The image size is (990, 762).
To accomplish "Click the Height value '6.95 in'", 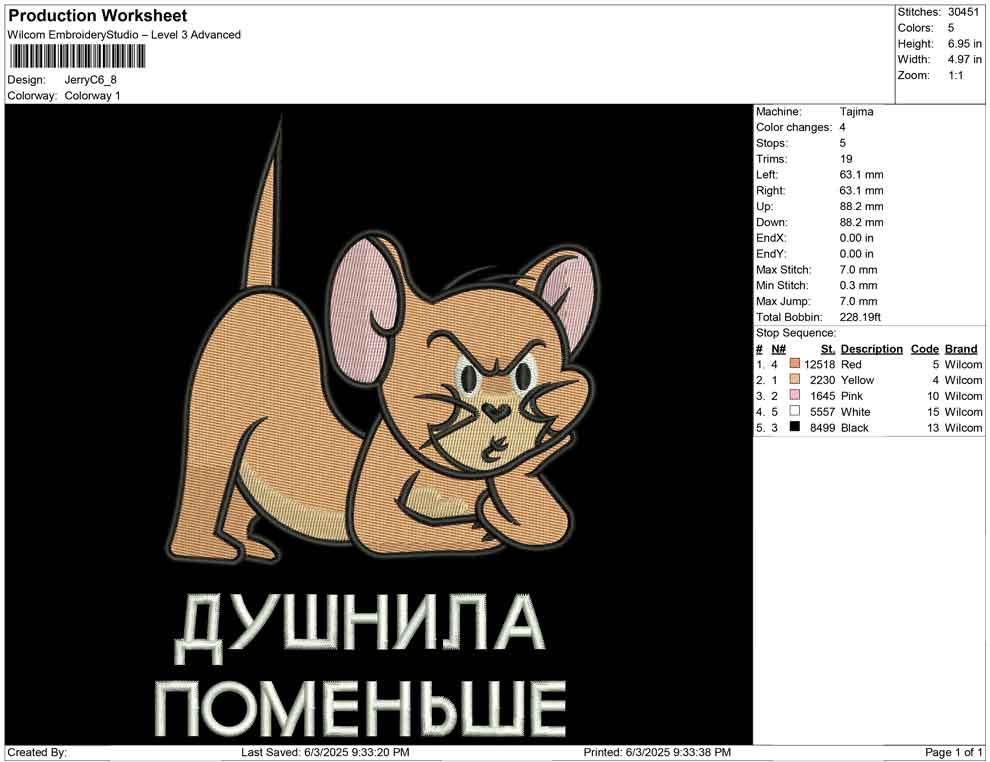I will [x=965, y=44].
